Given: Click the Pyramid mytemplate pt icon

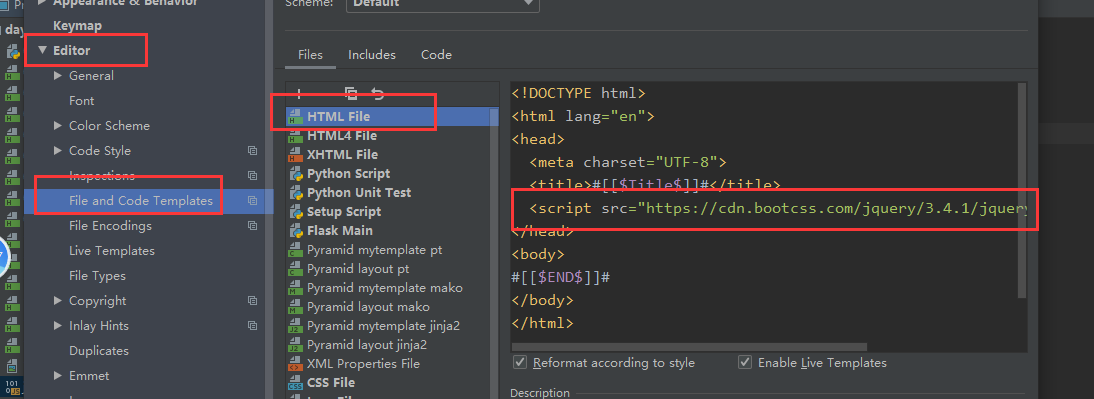Looking at the screenshot, I should tap(295, 250).
